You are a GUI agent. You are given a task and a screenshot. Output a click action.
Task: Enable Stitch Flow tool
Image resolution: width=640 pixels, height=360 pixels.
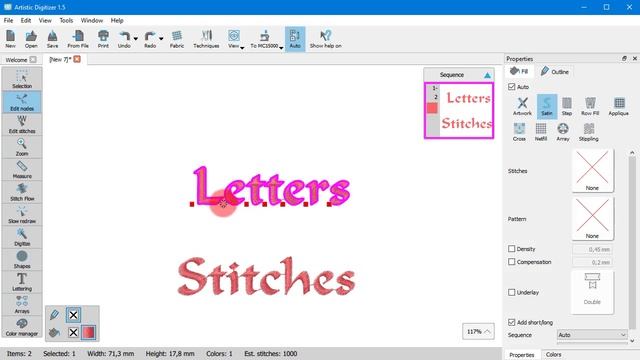coord(22,191)
